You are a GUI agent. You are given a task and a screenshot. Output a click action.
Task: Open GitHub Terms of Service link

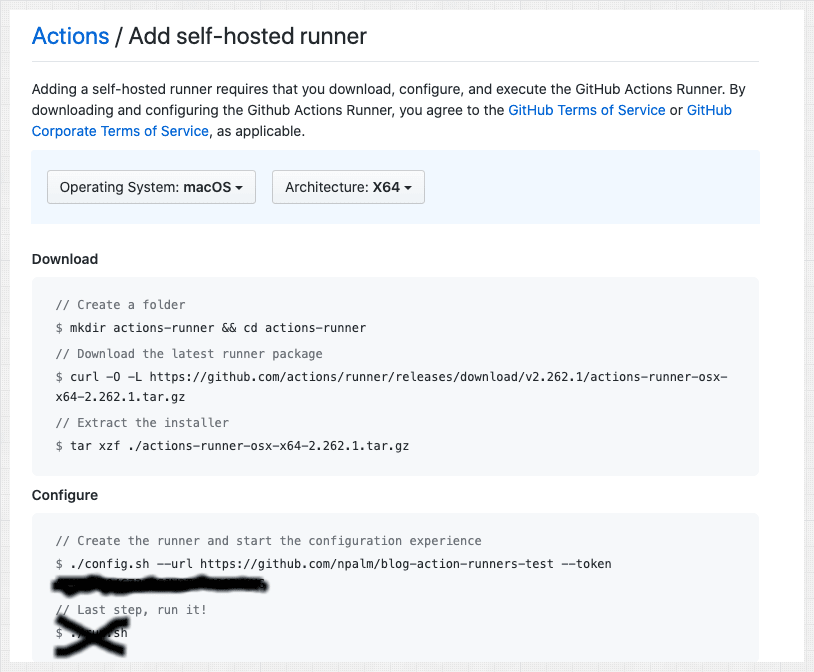587,110
